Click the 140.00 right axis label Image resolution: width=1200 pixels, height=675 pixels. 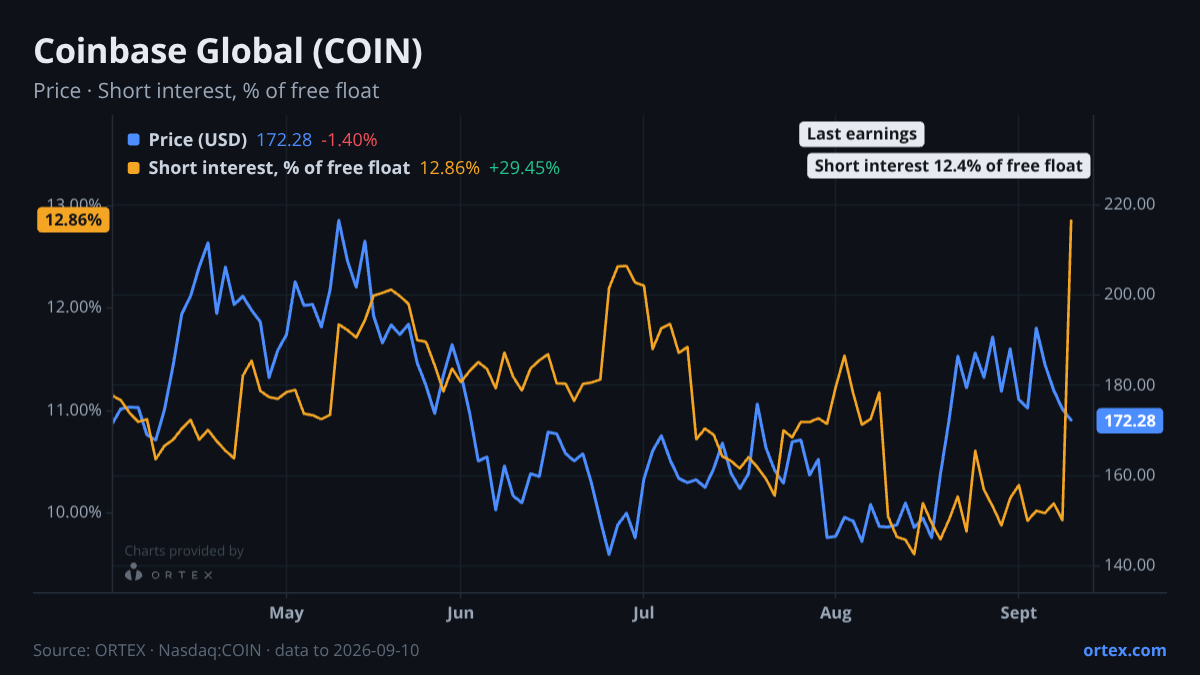[x=1132, y=565]
